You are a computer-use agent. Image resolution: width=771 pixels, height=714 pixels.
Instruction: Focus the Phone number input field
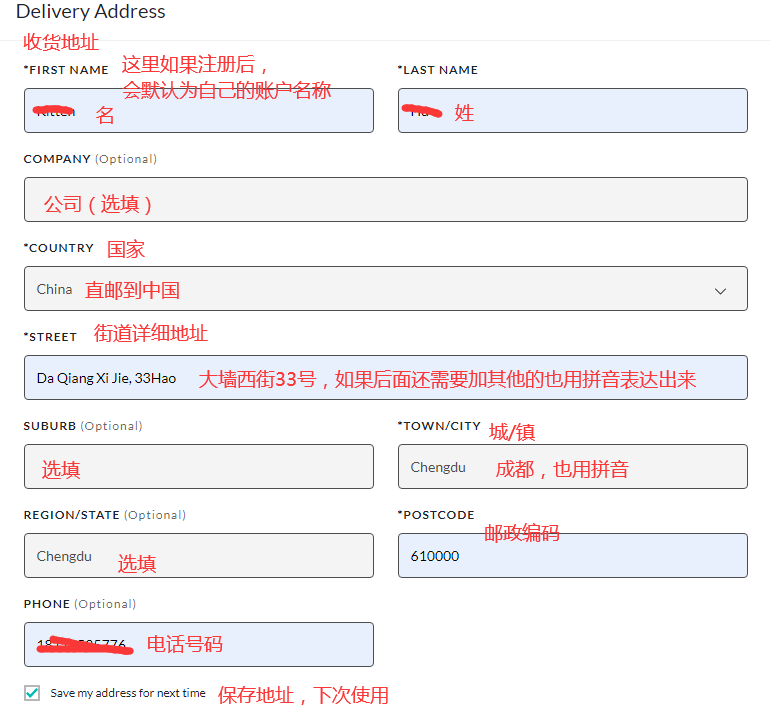point(198,644)
